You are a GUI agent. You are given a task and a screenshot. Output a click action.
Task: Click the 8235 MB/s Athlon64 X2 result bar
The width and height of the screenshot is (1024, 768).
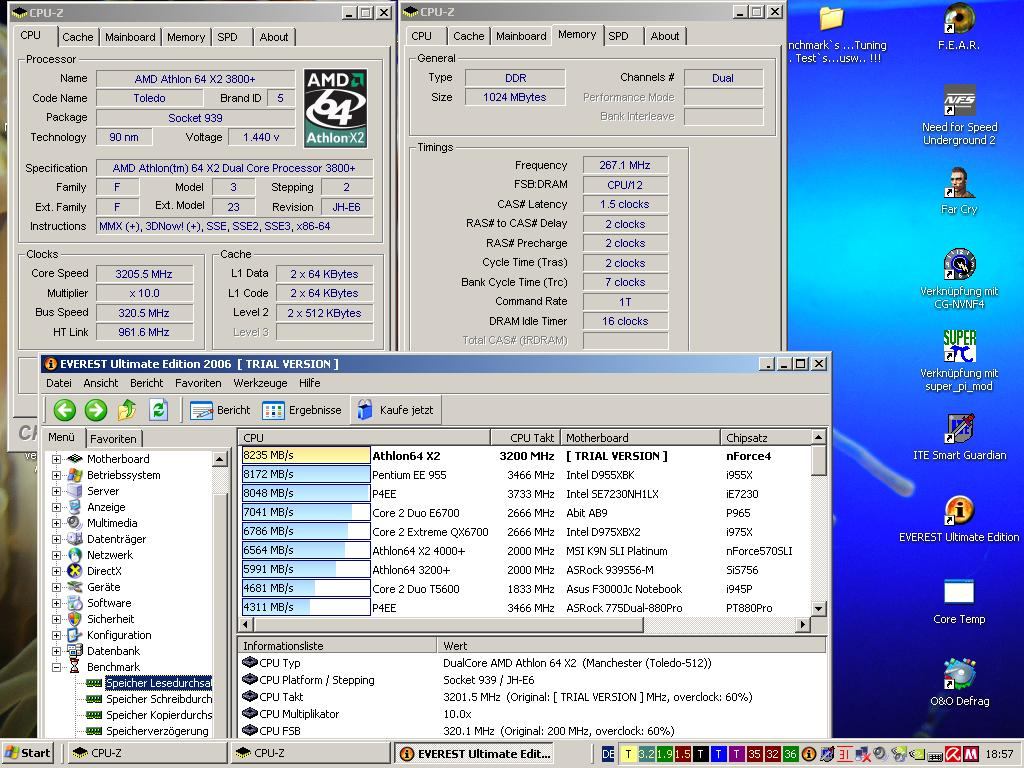306,455
